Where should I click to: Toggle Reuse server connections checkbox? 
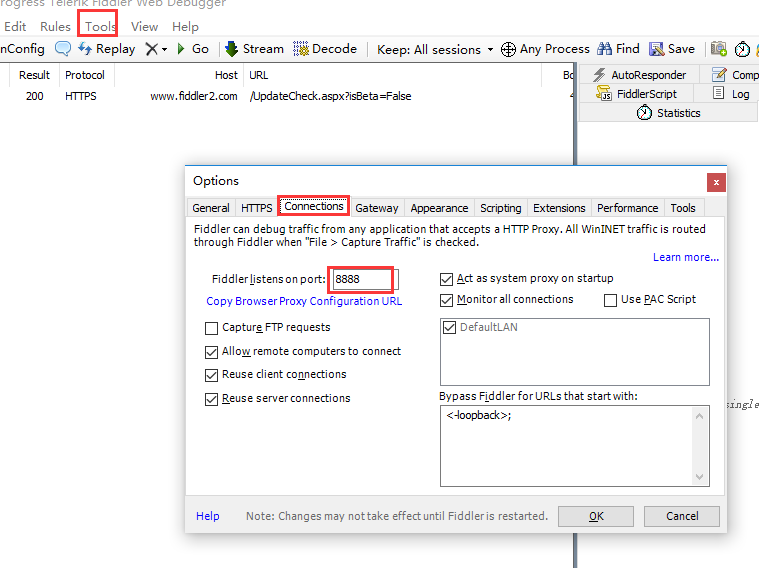(212, 399)
